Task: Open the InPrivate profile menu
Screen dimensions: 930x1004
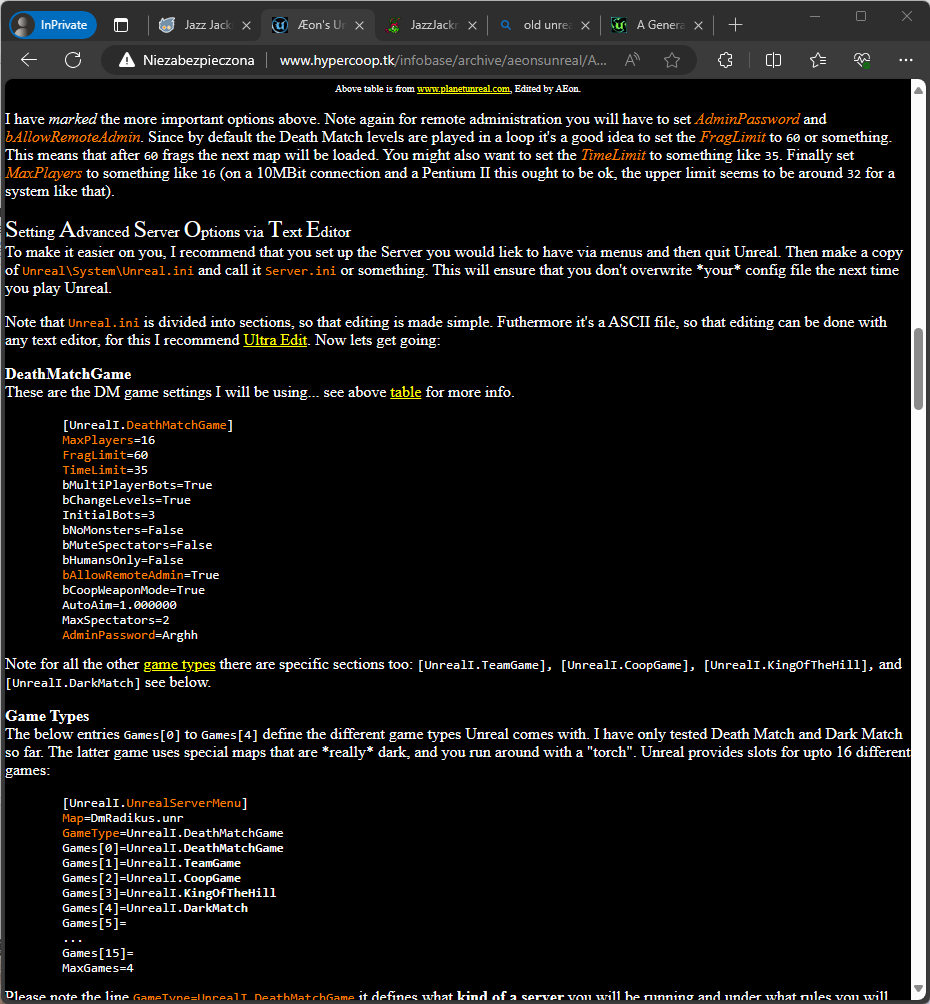Action: pos(53,25)
